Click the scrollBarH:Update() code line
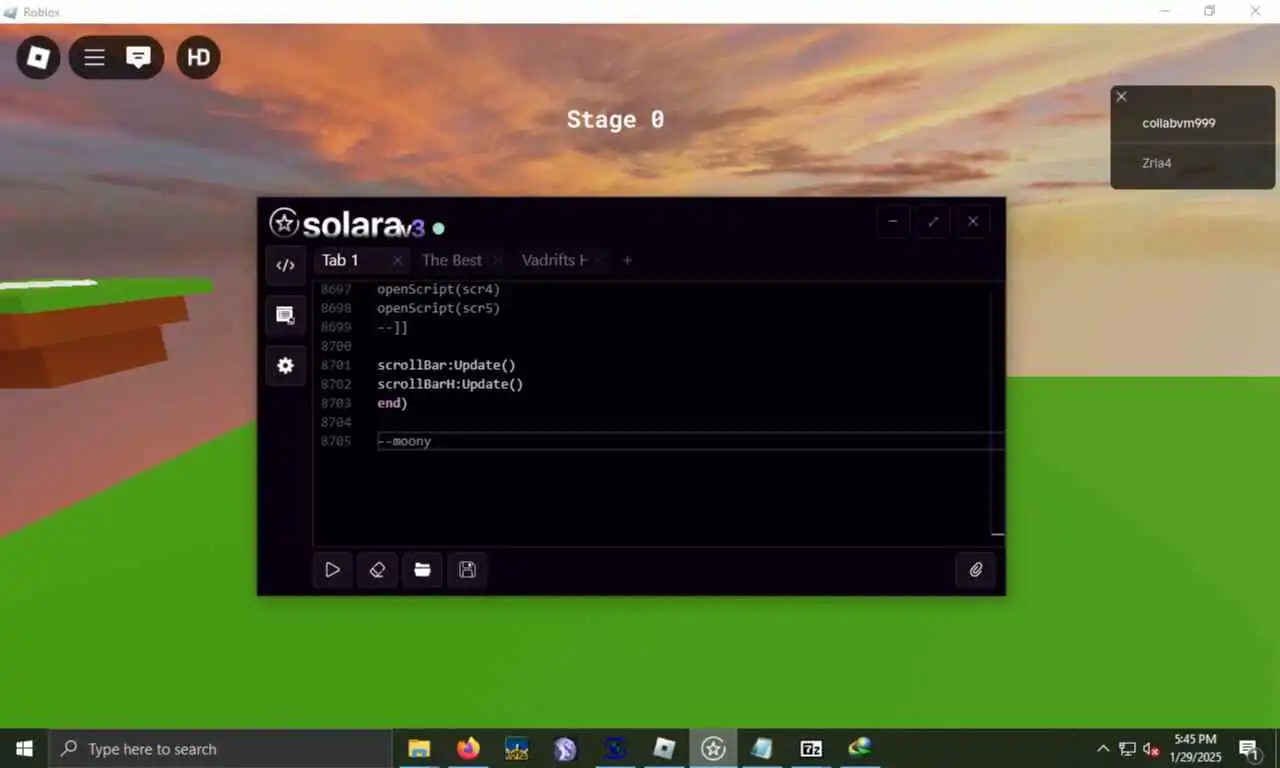Screen dimensions: 1280x768 pos(450,384)
